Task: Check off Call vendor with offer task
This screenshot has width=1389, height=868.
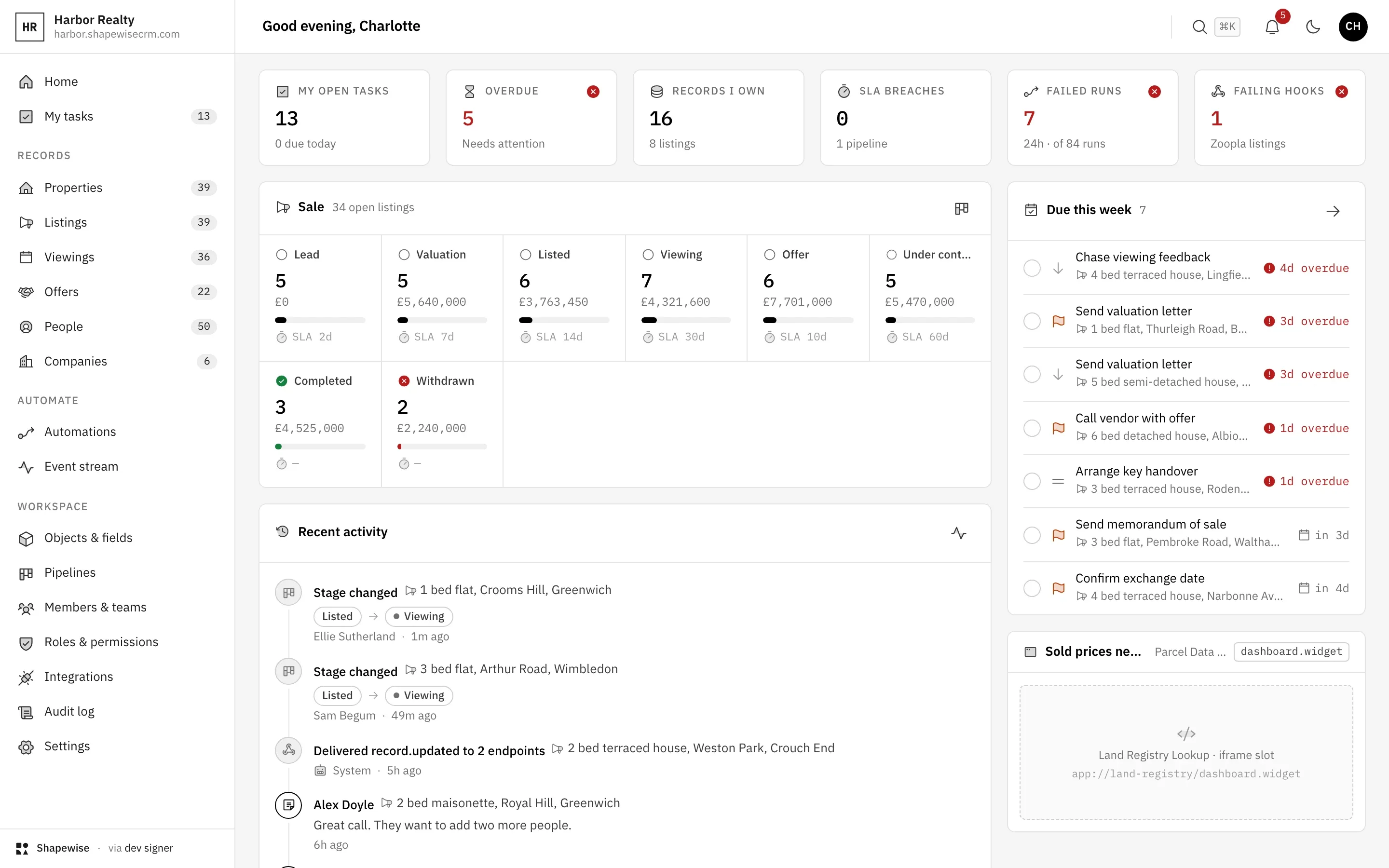Action: coord(1032,428)
